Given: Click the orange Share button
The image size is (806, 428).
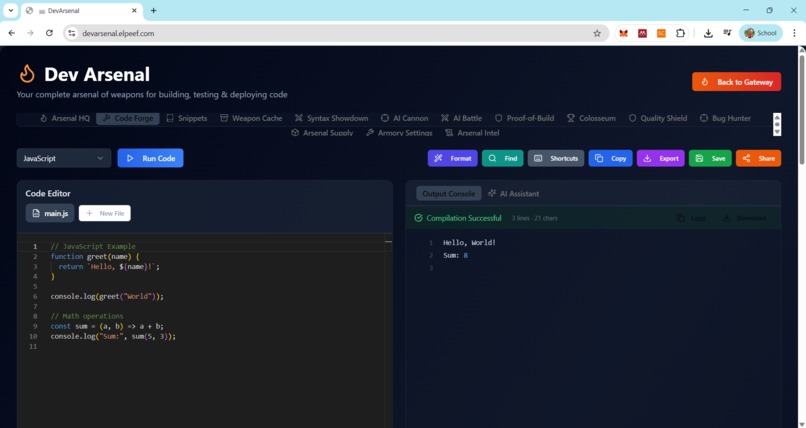Looking at the screenshot, I should tap(758, 158).
